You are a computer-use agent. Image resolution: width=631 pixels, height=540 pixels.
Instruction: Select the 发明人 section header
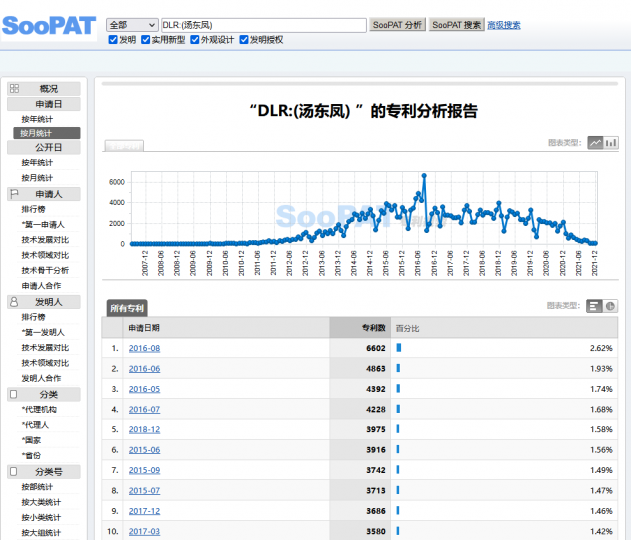pos(44,302)
